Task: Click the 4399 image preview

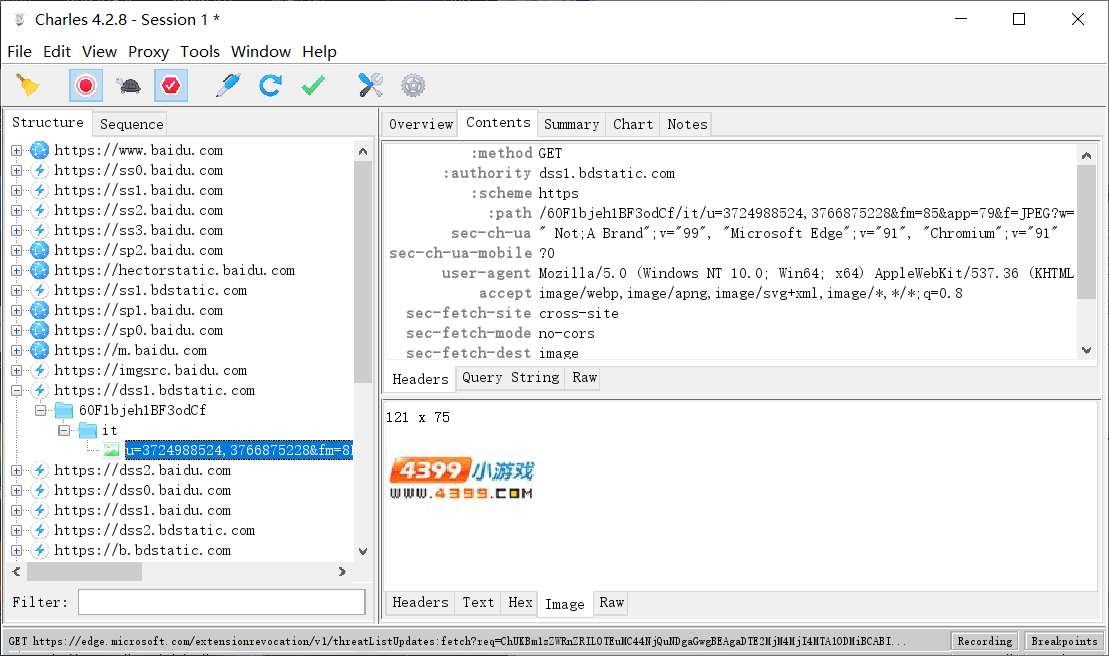Action: pos(461,479)
